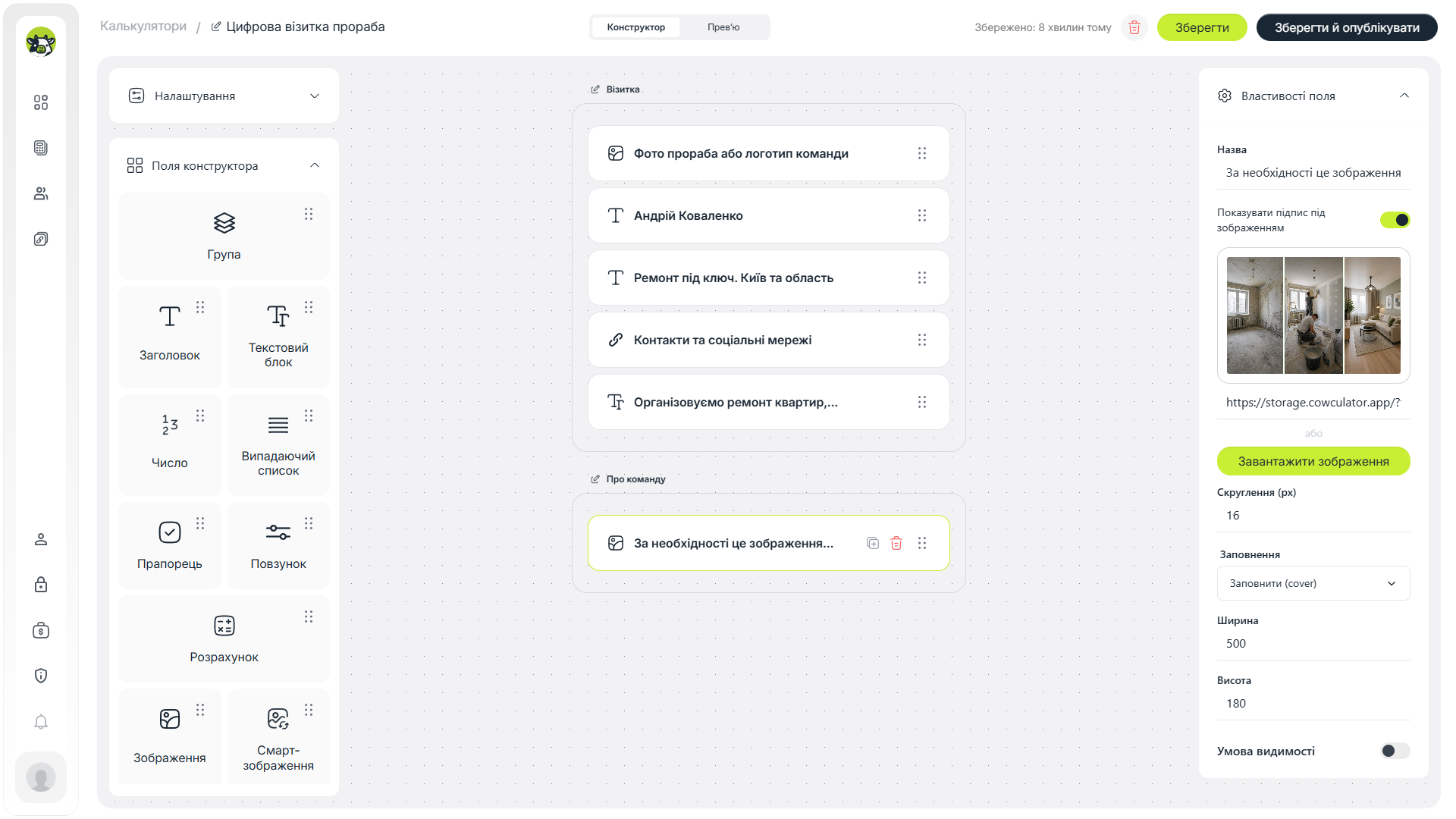The width and height of the screenshot is (1456, 819).
Task: Open the notifications bell in sidebar
Action: 41,722
